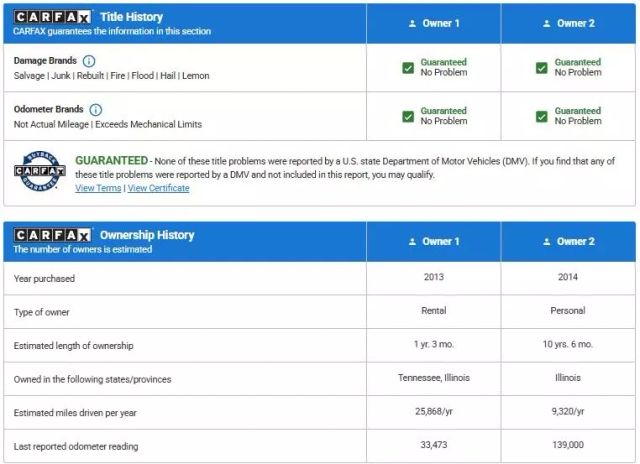Click Owner 1 label in Title History header
Screen dimensions: 640x464
[441, 23]
